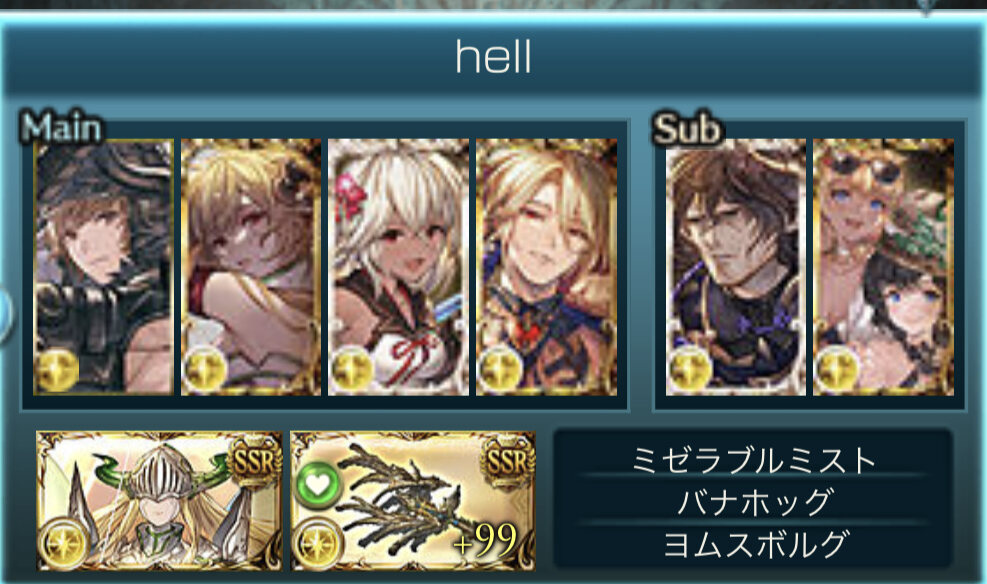Click element orb on dark-haired sub member
Viewport: 987px width, 584px height.
coord(689,371)
